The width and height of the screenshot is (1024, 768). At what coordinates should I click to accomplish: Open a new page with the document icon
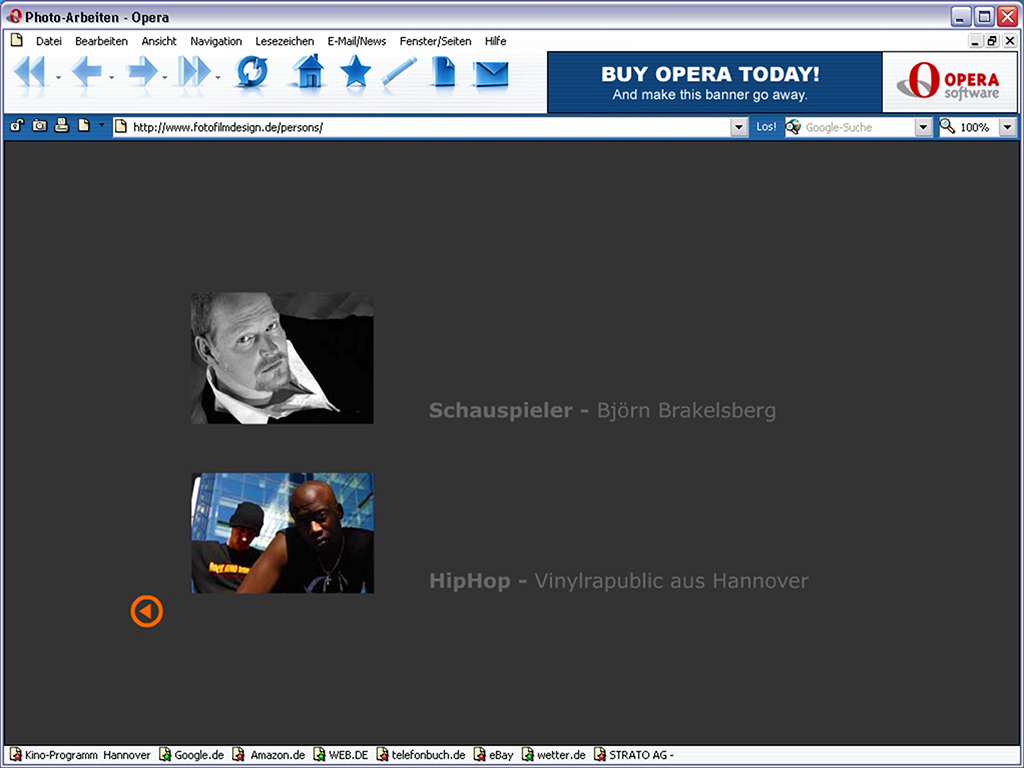(443, 71)
